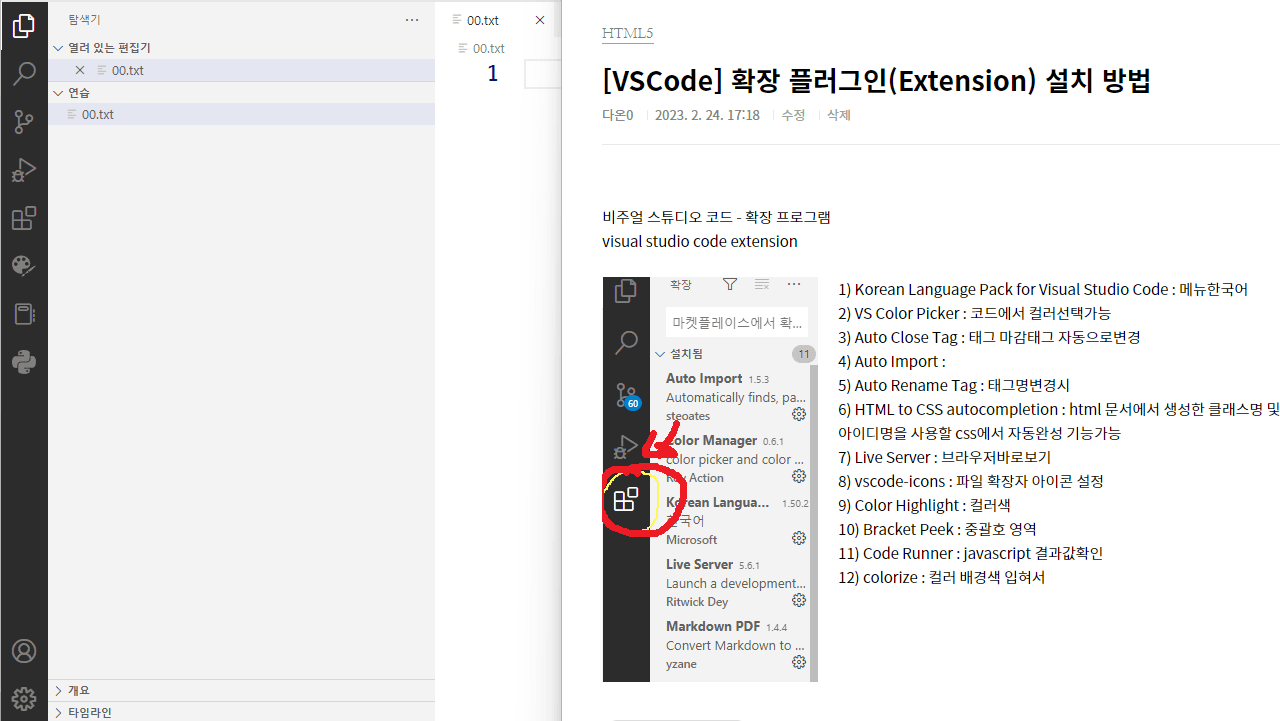
Task: Click the Markdown PDF entry in image
Action: coord(736,645)
